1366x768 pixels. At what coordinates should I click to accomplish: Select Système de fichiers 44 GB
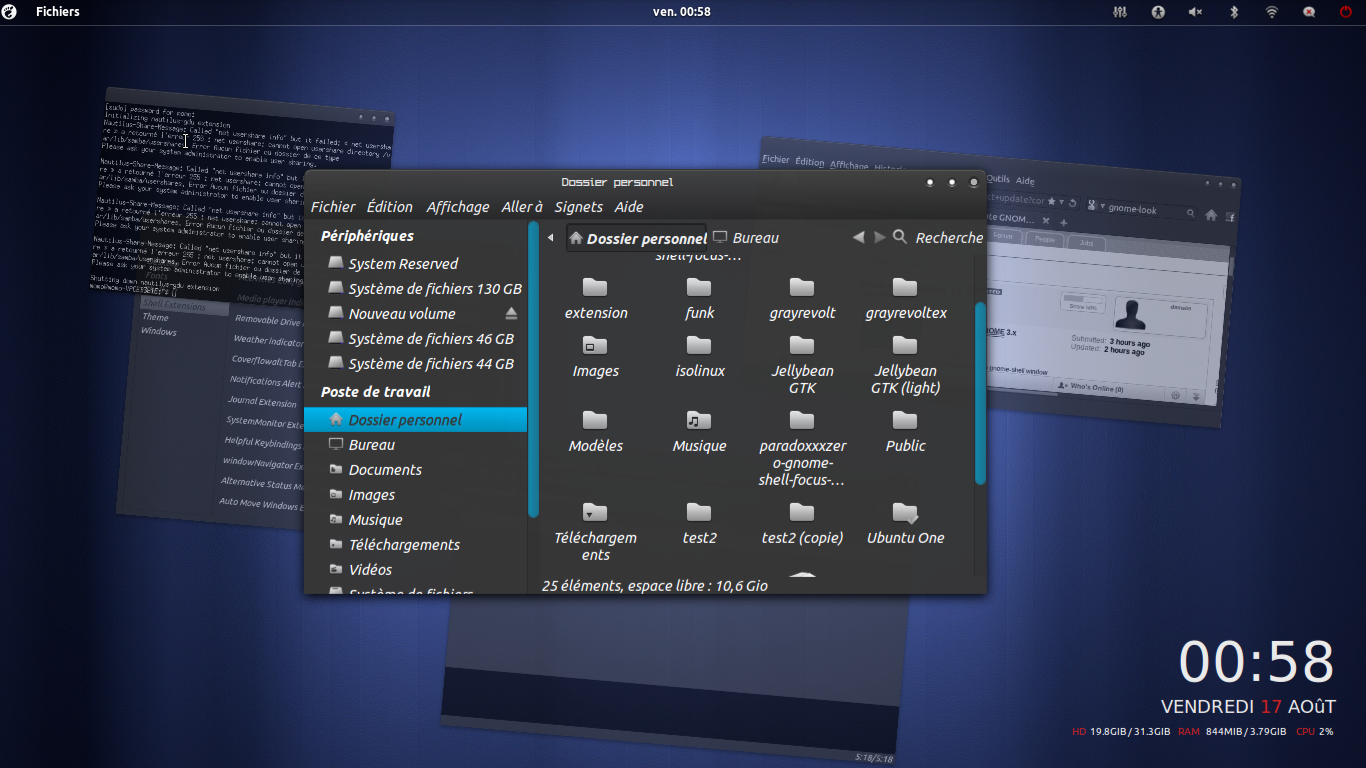[x=415, y=364]
